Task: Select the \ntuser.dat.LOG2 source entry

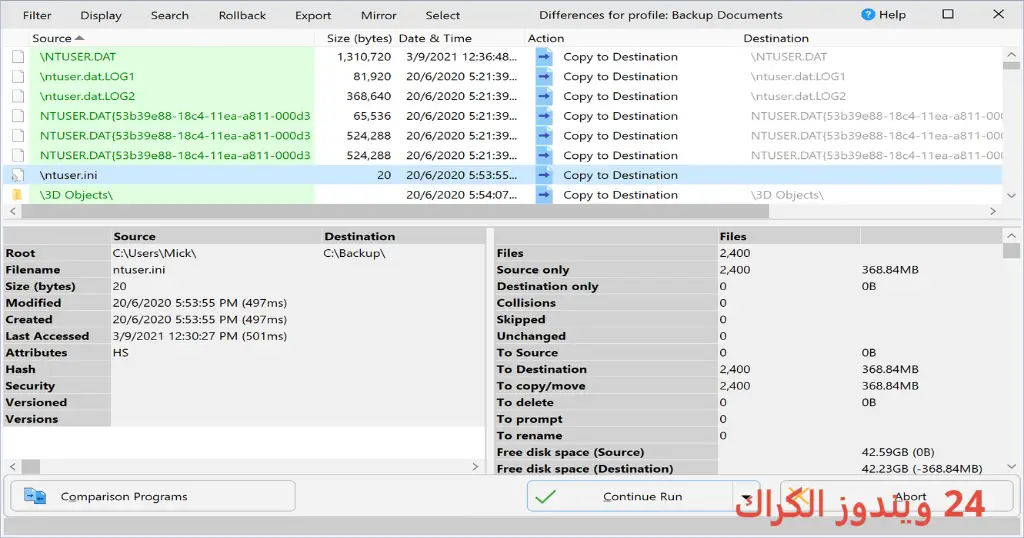Action: pyautogui.click(x=88, y=96)
